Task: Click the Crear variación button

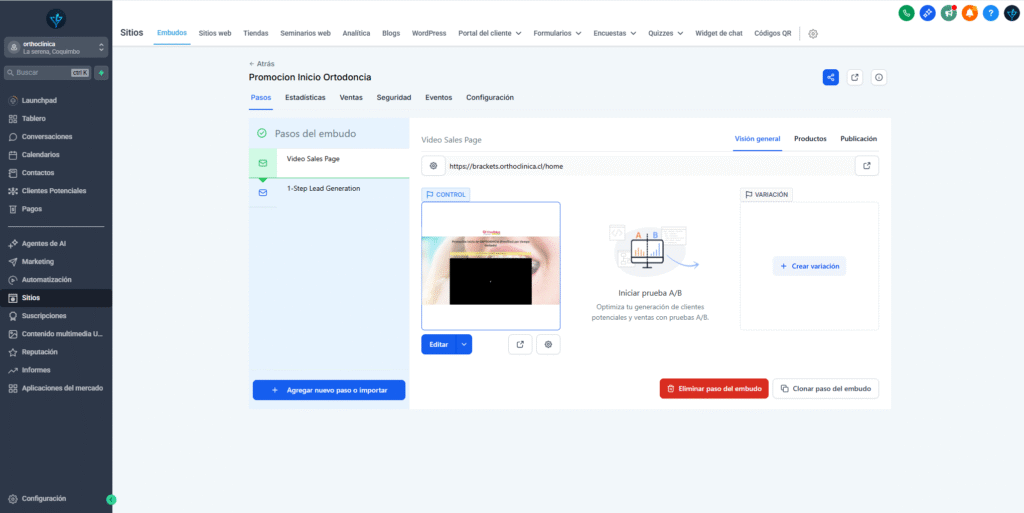Action: pos(809,266)
